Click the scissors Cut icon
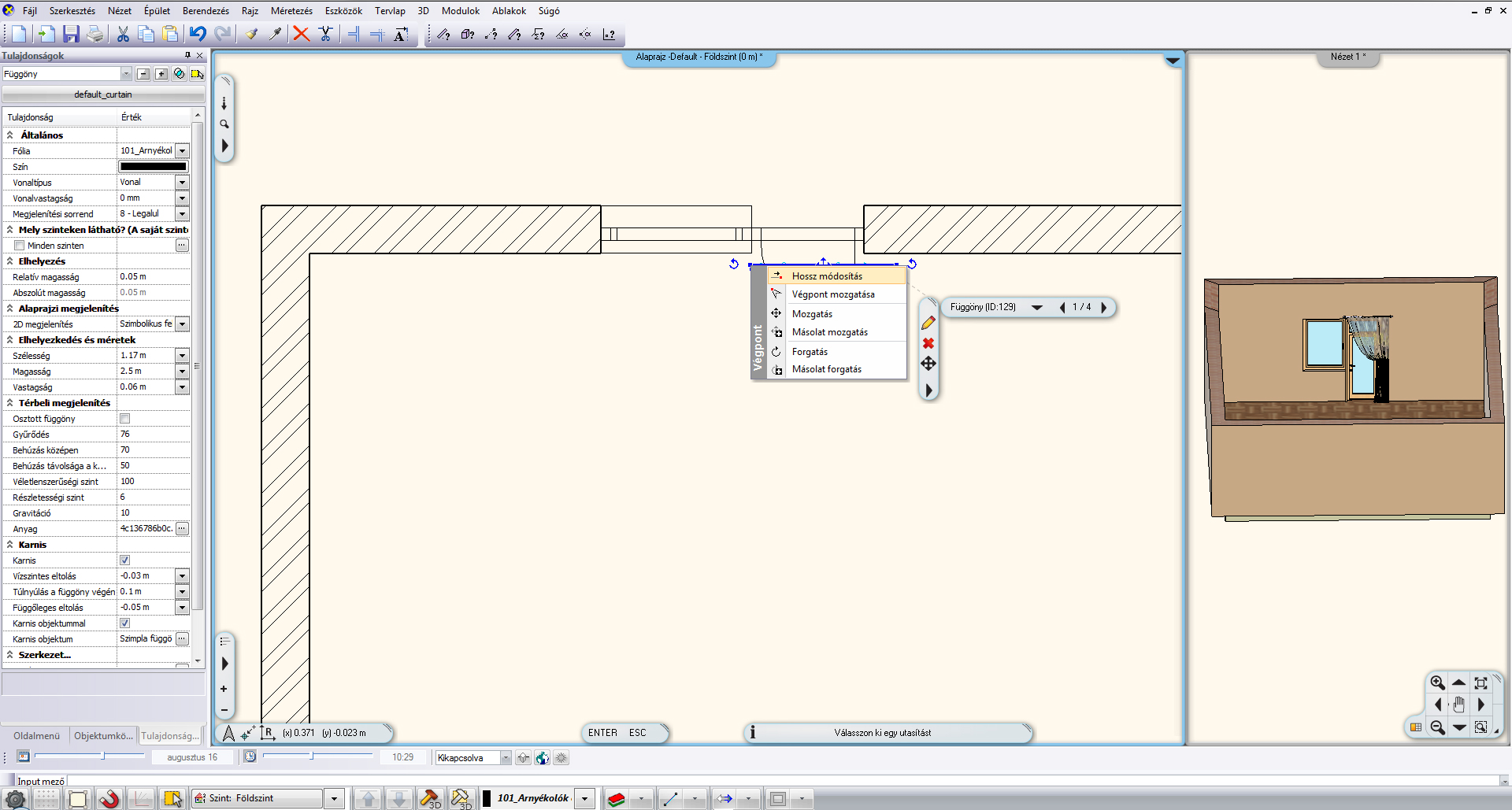 coord(123,34)
